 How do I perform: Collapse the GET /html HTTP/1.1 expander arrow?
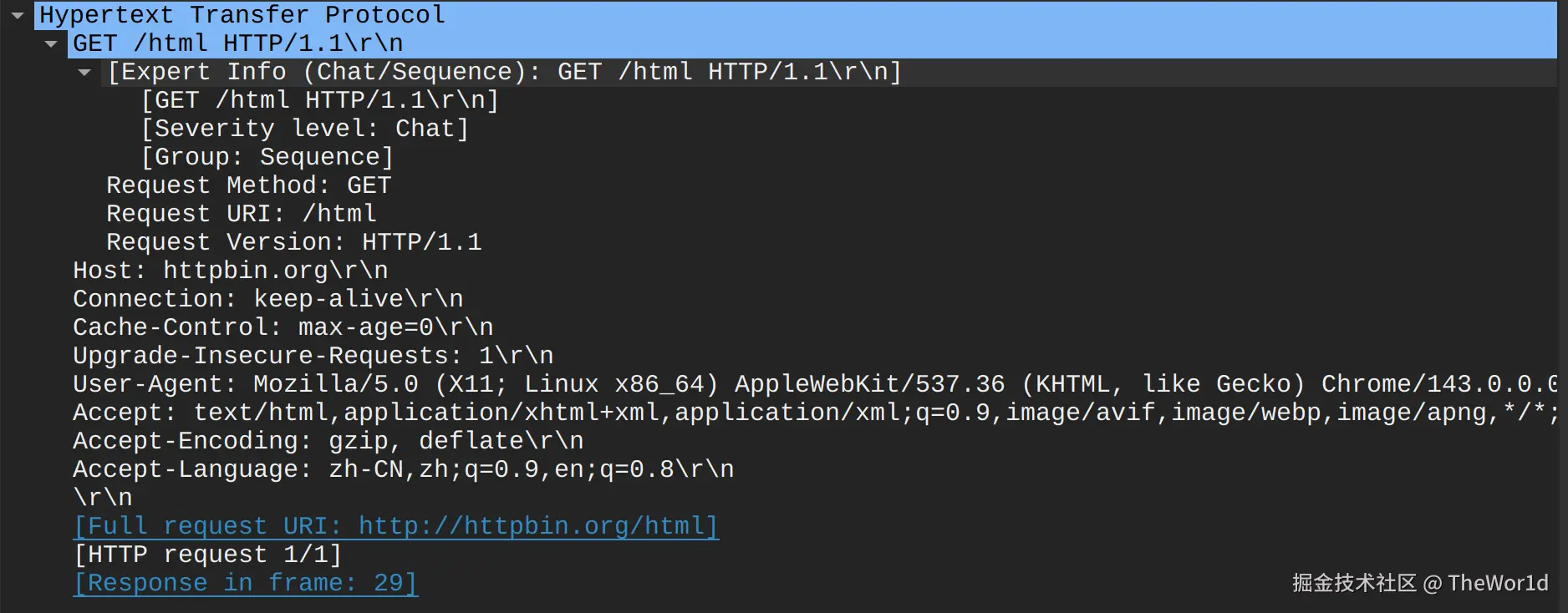click(x=52, y=43)
